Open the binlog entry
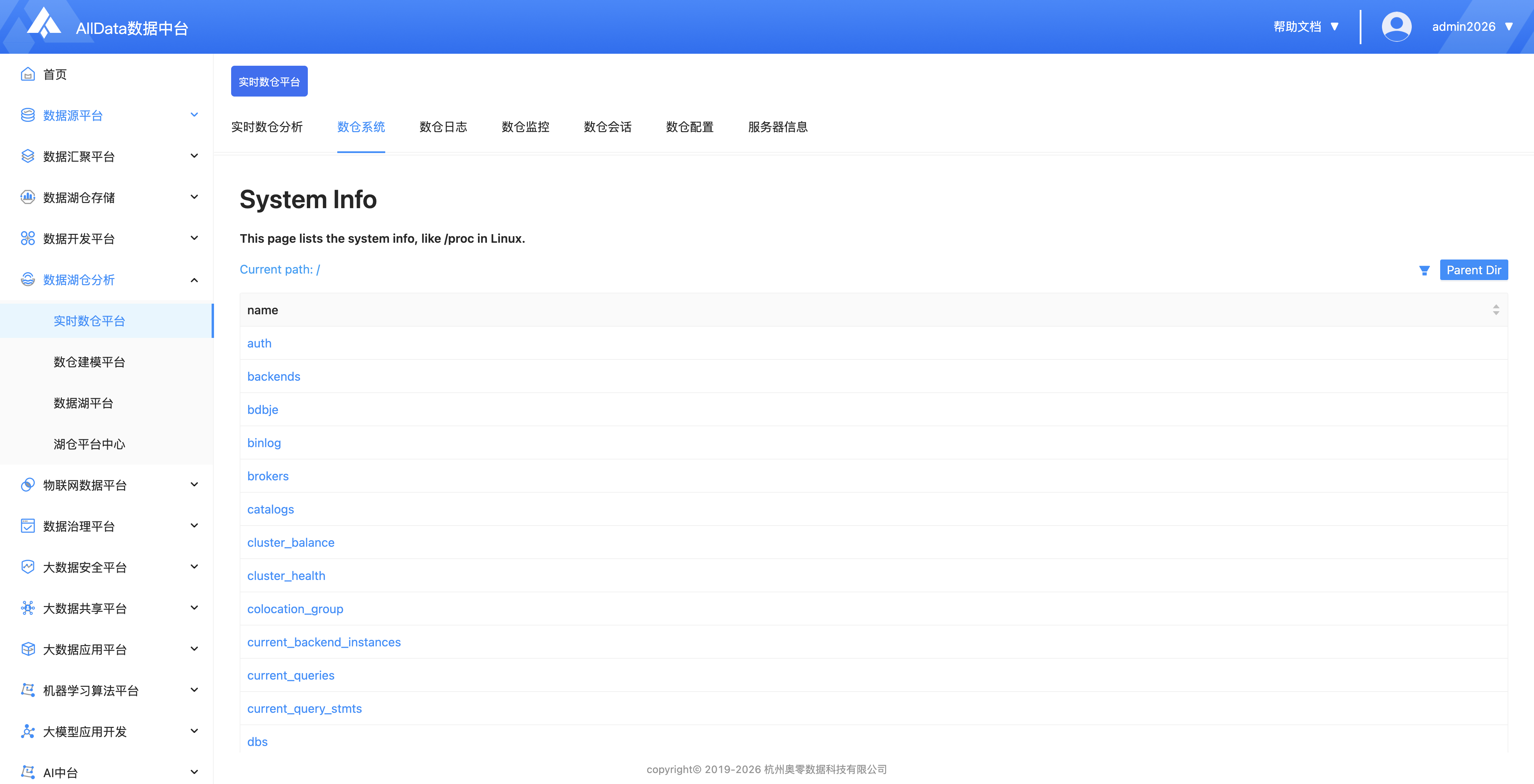This screenshot has height=784, width=1534. click(x=264, y=443)
